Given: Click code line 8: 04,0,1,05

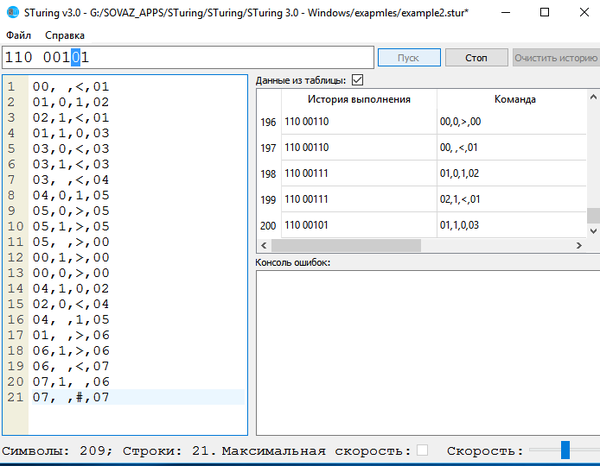Looking at the screenshot, I should click(x=71, y=195).
